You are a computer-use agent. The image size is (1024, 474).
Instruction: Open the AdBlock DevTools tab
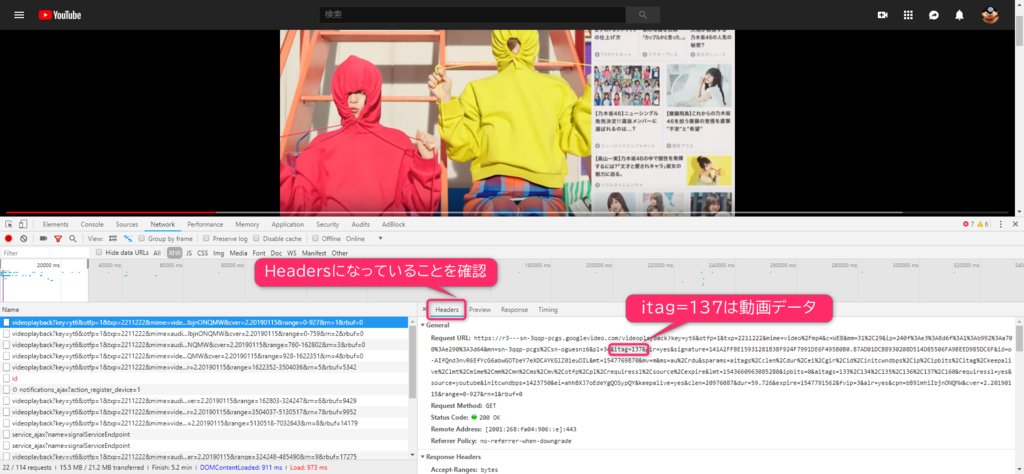click(x=394, y=224)
